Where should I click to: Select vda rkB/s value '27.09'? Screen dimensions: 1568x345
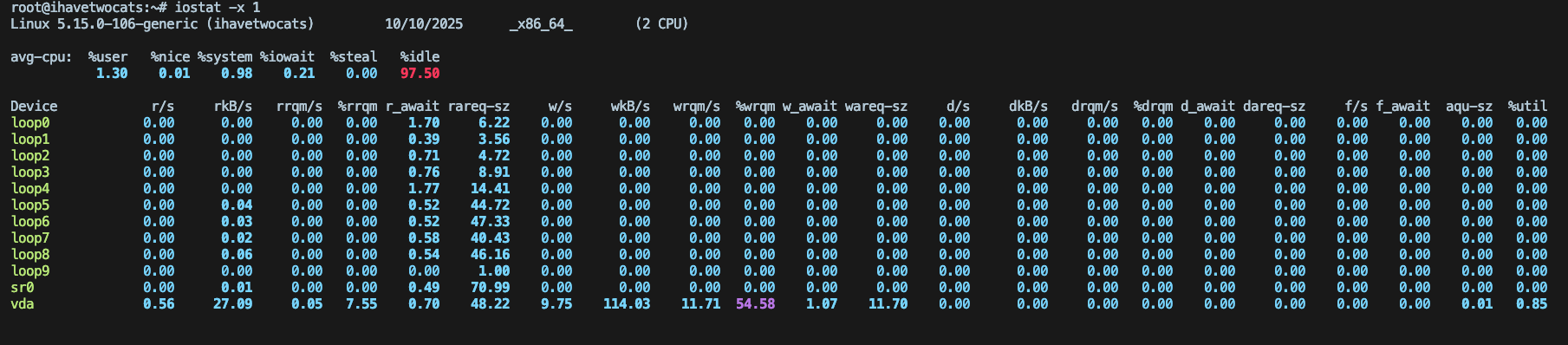(233, 304)
